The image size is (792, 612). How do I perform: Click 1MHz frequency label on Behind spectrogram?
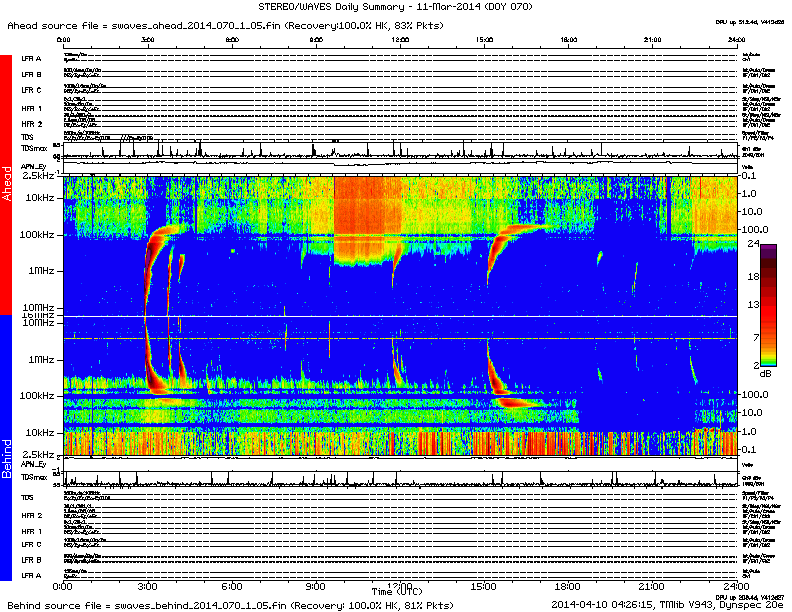(41, 360)
